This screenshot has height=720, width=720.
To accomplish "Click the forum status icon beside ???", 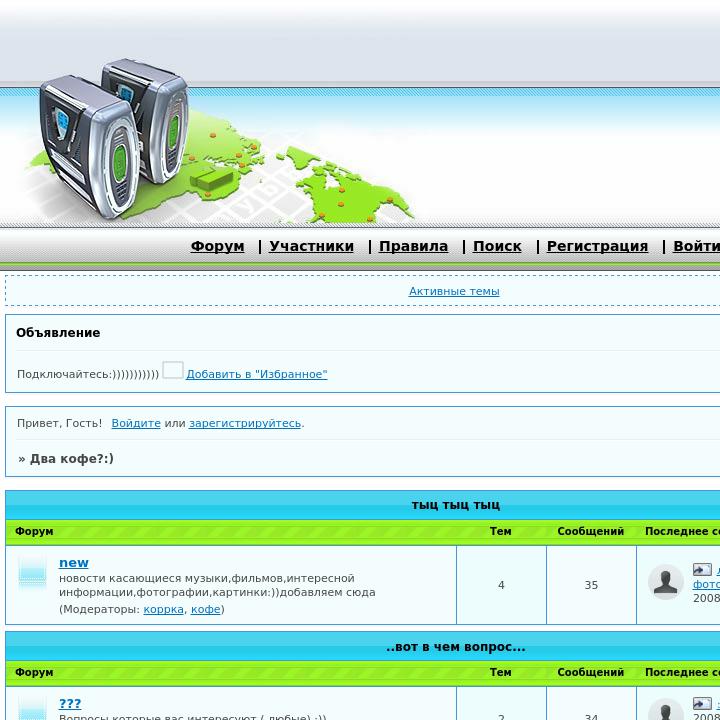I will click(32, 708).
